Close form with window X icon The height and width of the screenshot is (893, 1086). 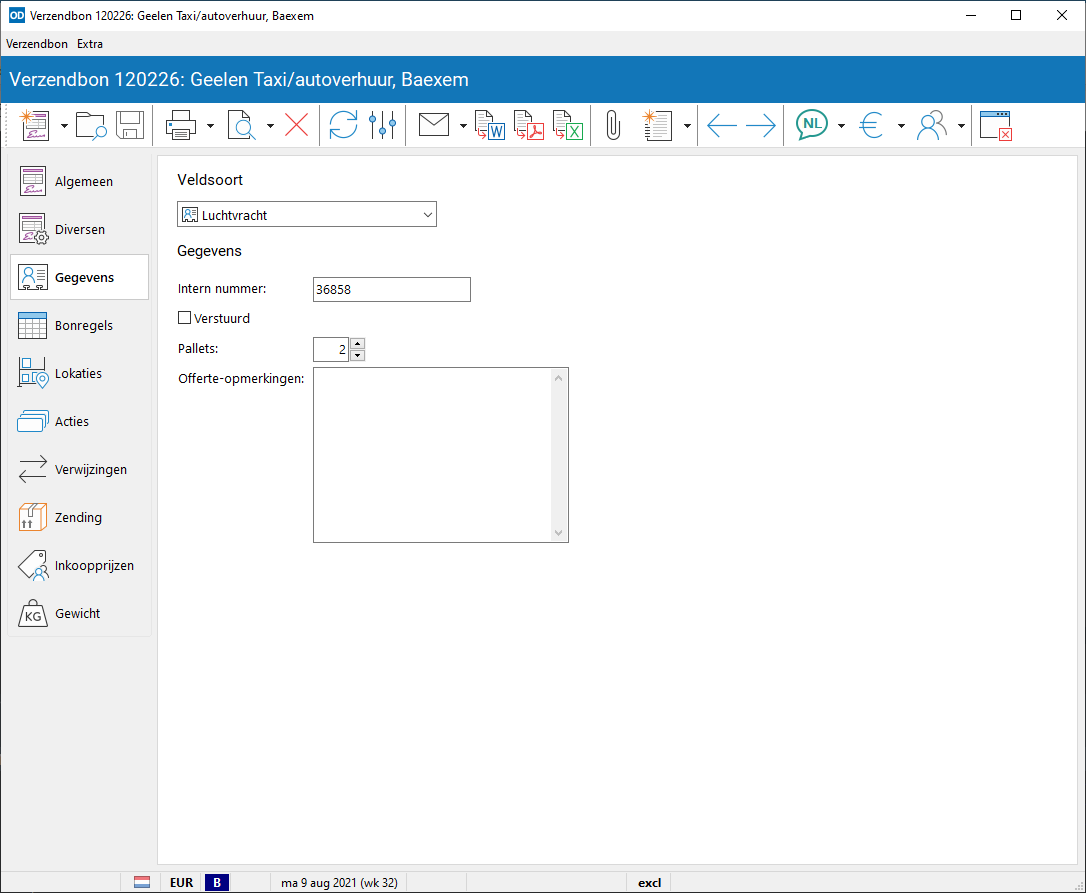coord(996,125)
